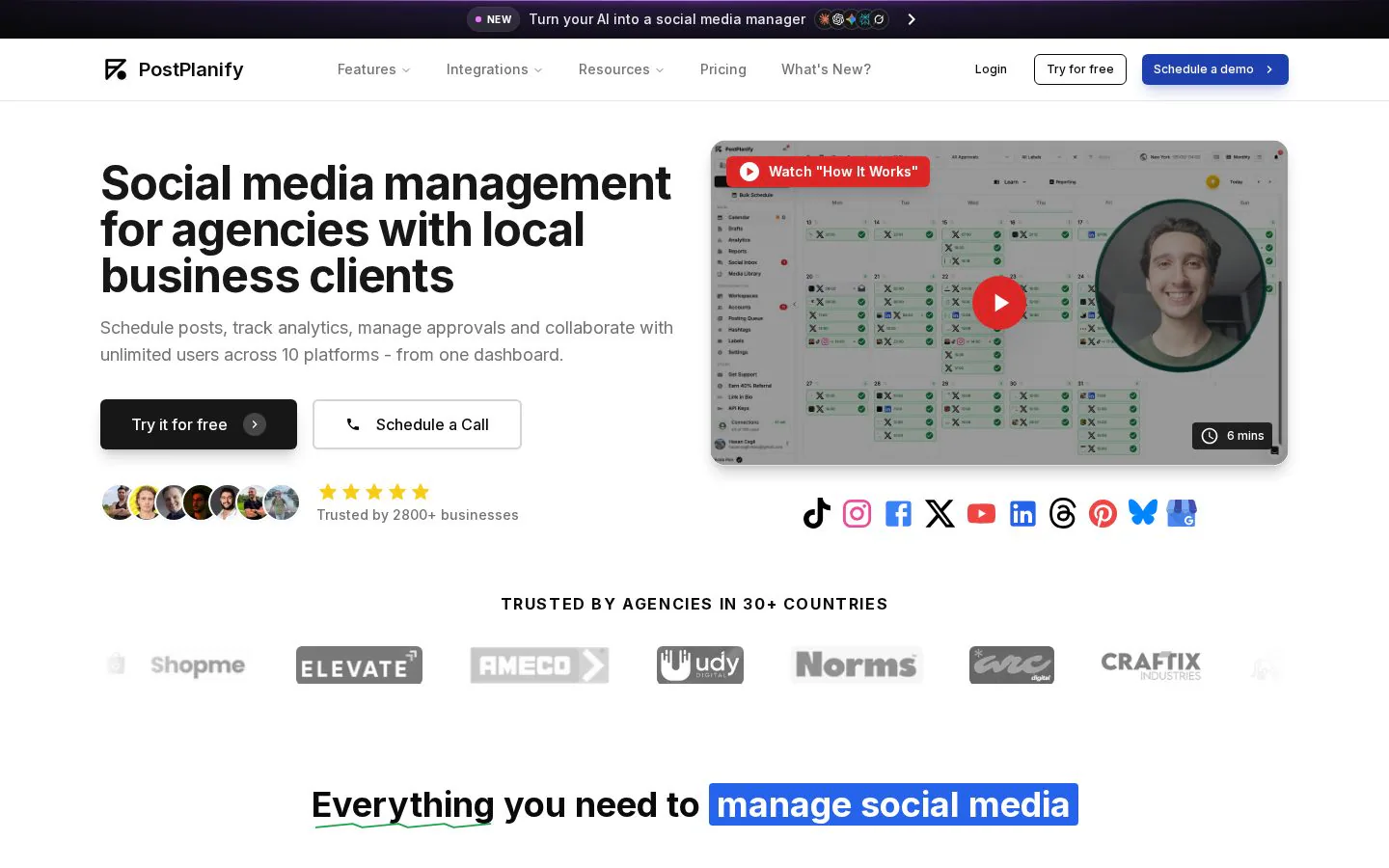
Task: Click the Norms agency logo
Action: (x=857, y=665)
